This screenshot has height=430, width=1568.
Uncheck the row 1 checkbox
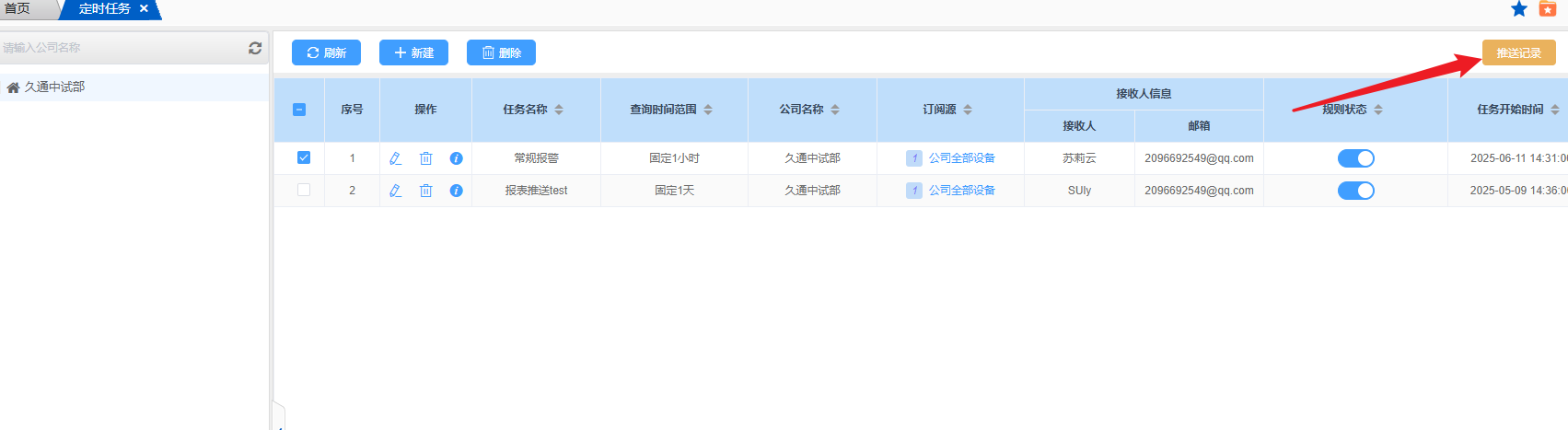[304, 157]
